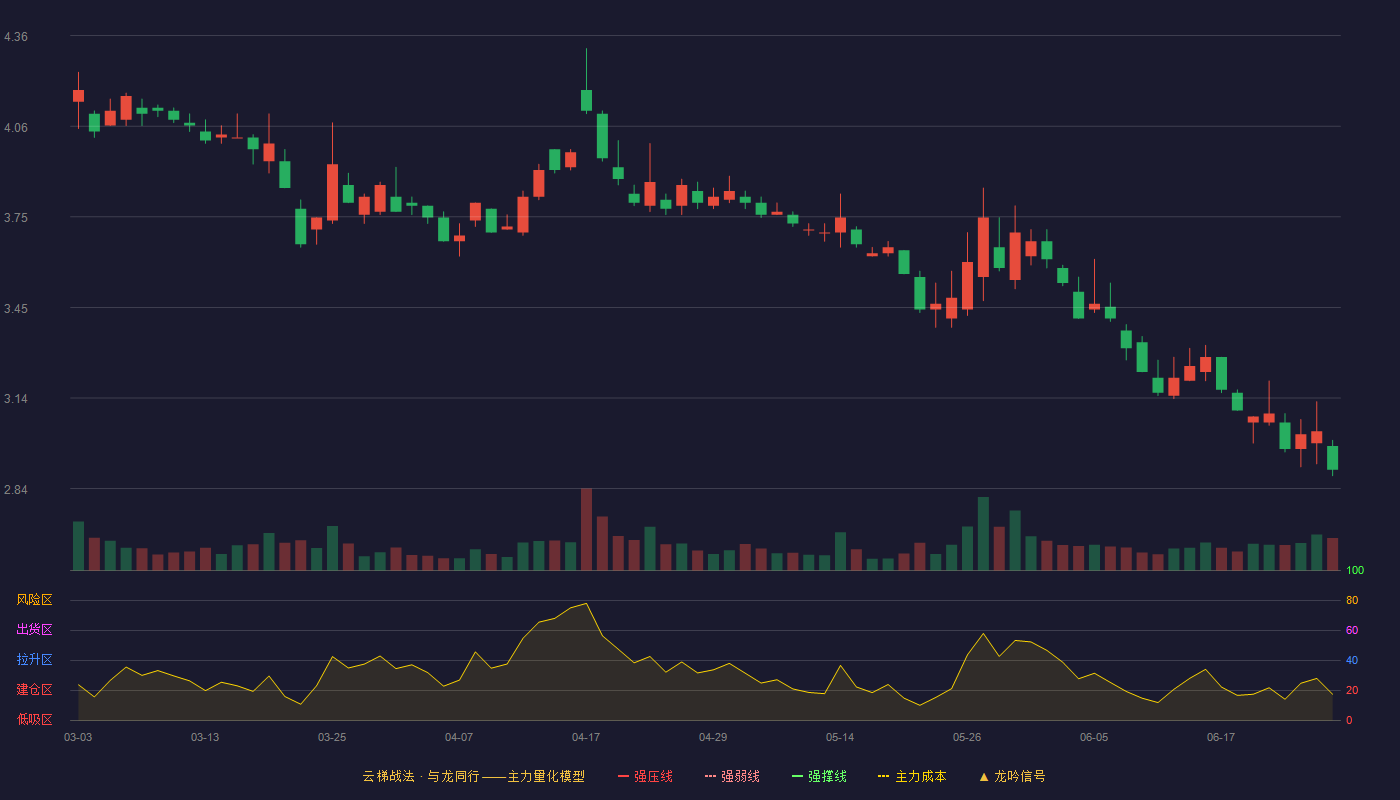Image resolution: width=1400 pixels, height=800 pixels.
Task: Toggle the 主力成本 legend item
Action: [x=912, y=776]
